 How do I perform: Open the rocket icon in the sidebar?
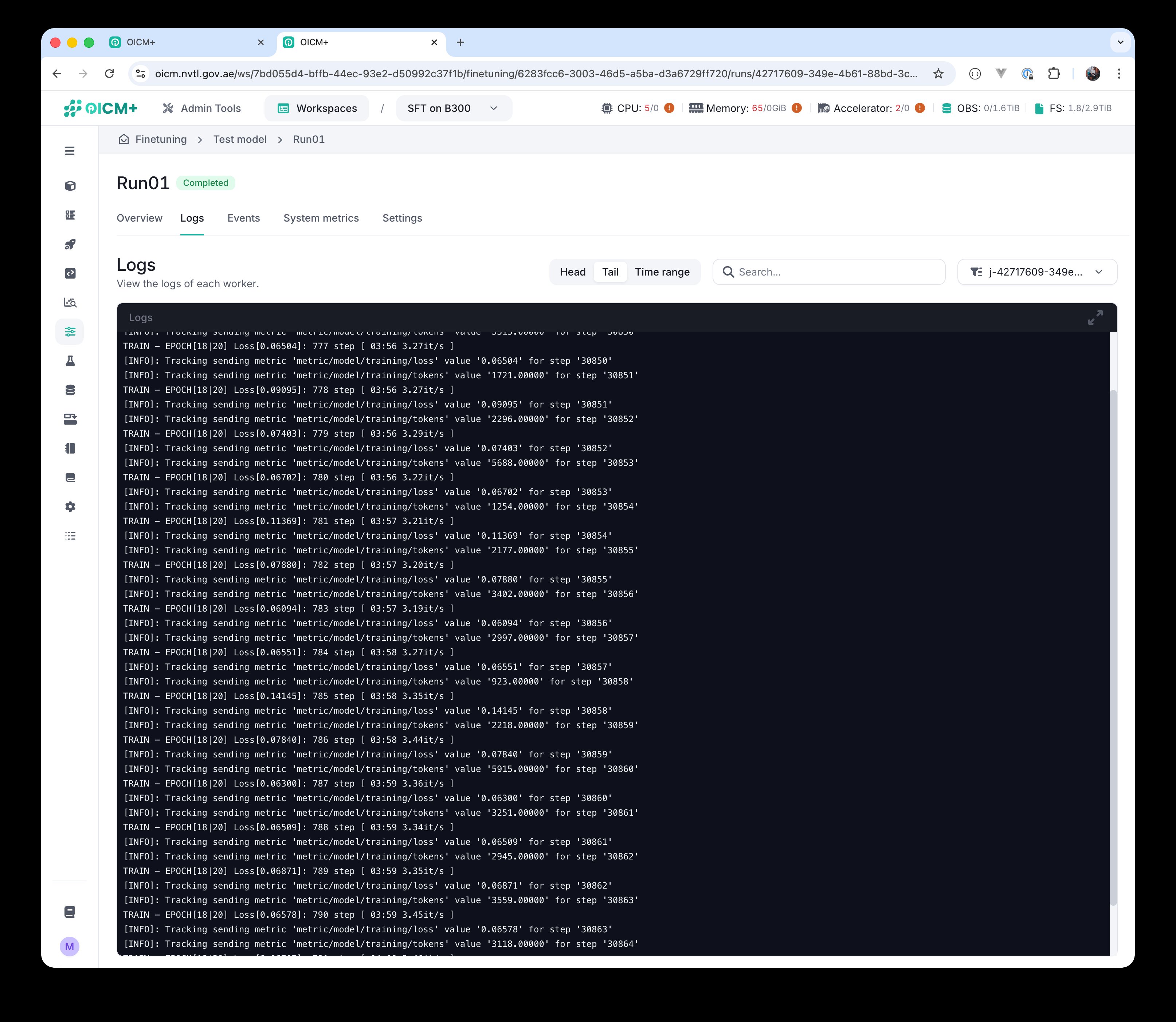(x=70, y=244)
